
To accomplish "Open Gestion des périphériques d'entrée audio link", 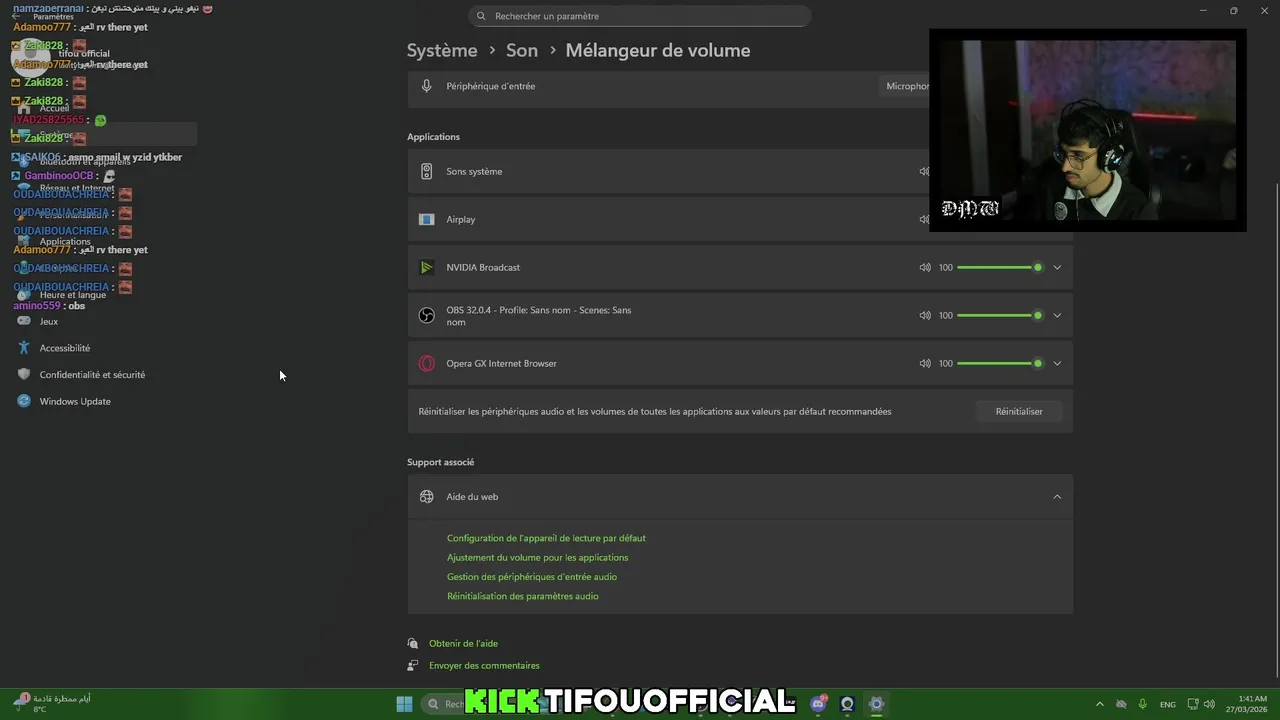I will (x=532, y=576).
